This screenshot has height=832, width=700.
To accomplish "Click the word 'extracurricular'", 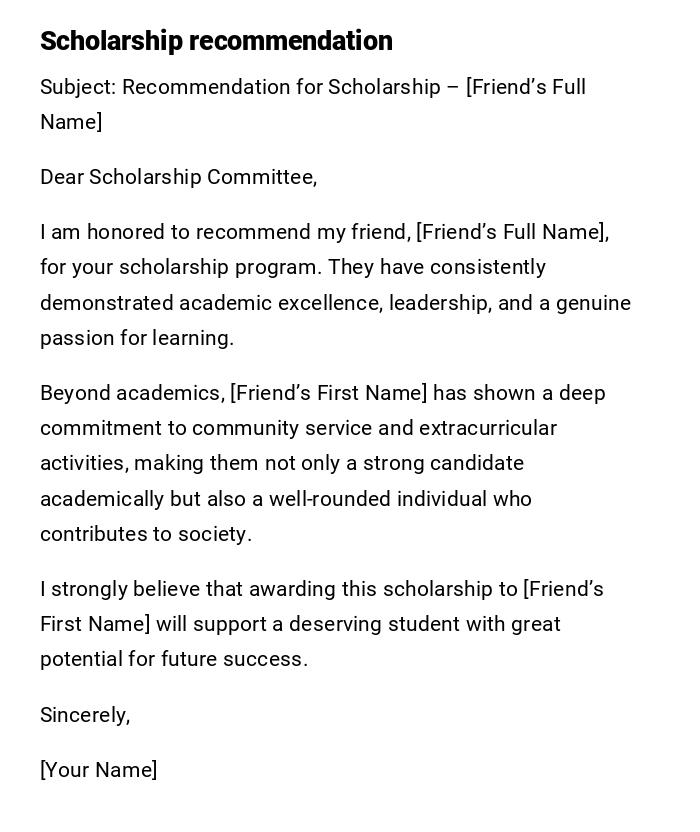I will click(x=487, y=428).
